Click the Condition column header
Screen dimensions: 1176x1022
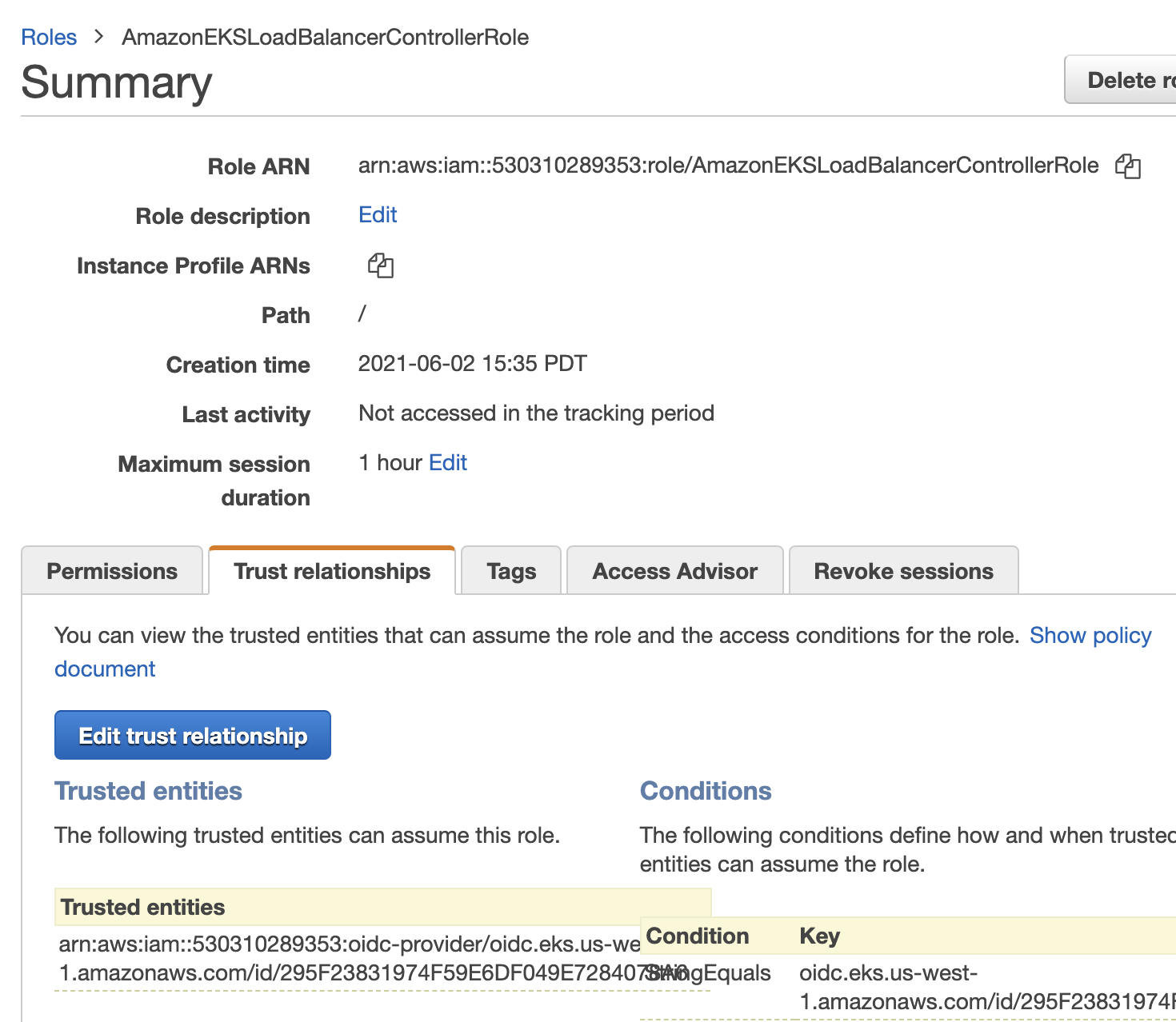[x=698, y=936]
